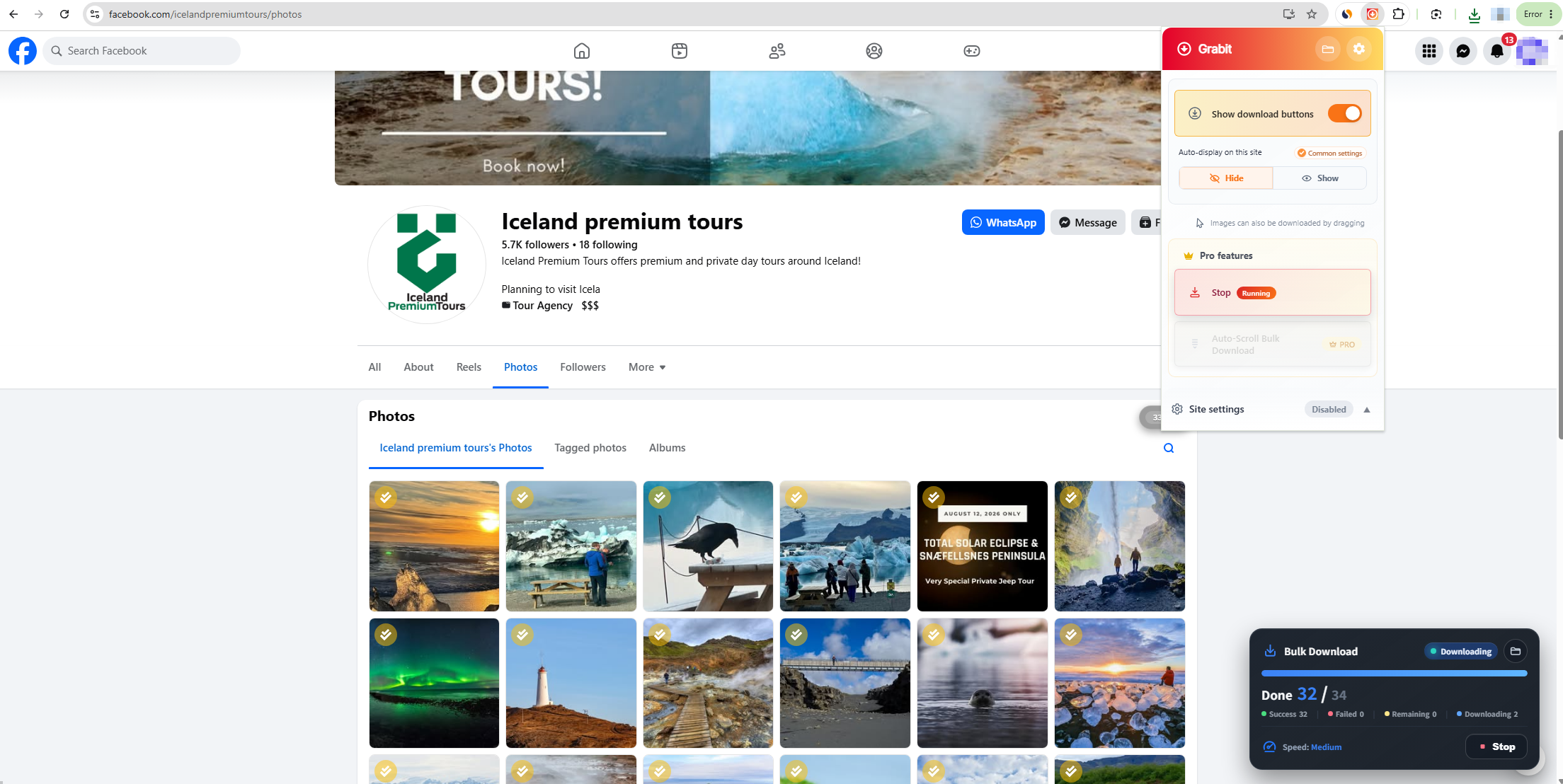1563x784 pixels.
Task: Select Iceland premium tours's Photos tab
Action: point(456,448)
